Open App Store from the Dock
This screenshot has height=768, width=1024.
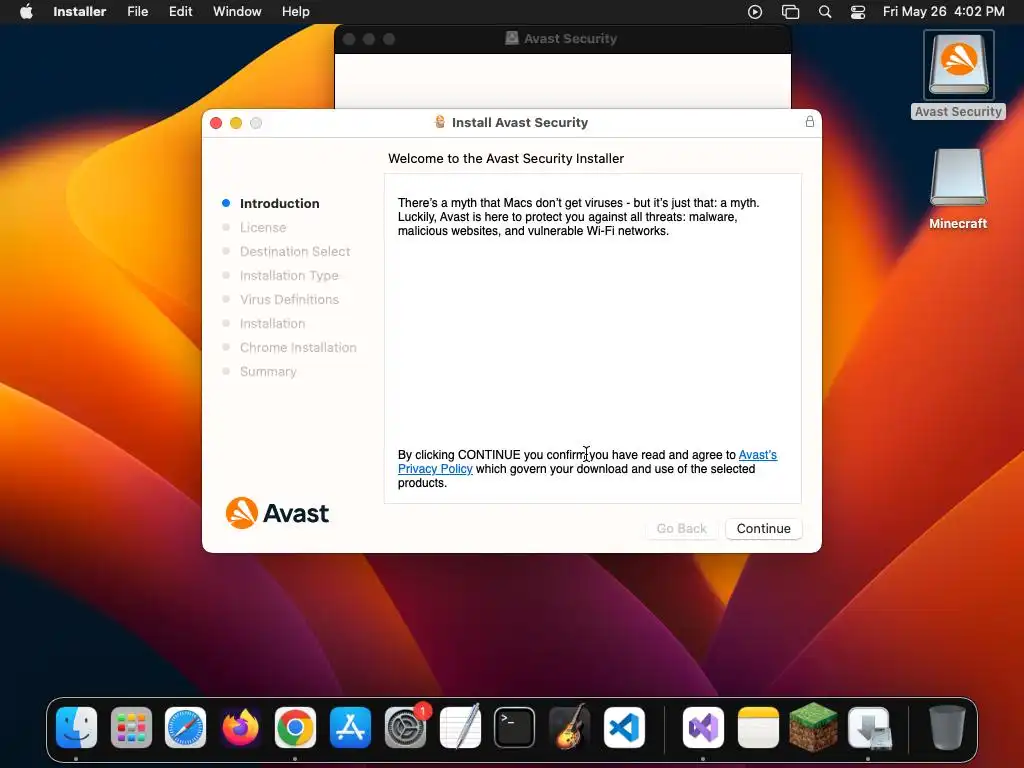coord(350,728)
